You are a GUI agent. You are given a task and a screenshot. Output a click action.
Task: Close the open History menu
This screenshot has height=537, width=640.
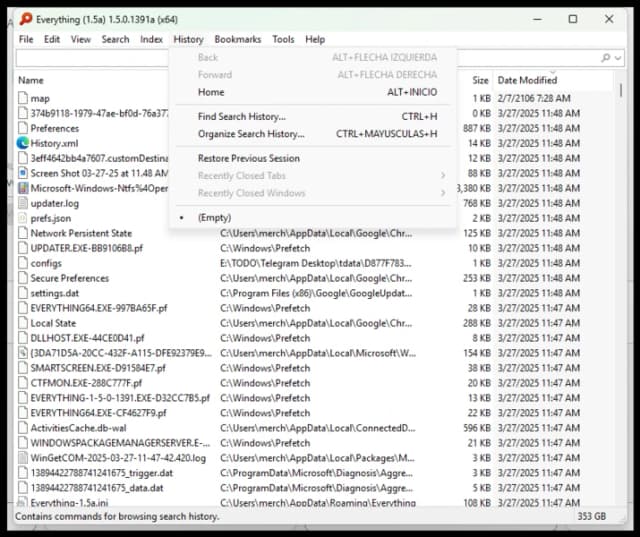coord(188,39)
